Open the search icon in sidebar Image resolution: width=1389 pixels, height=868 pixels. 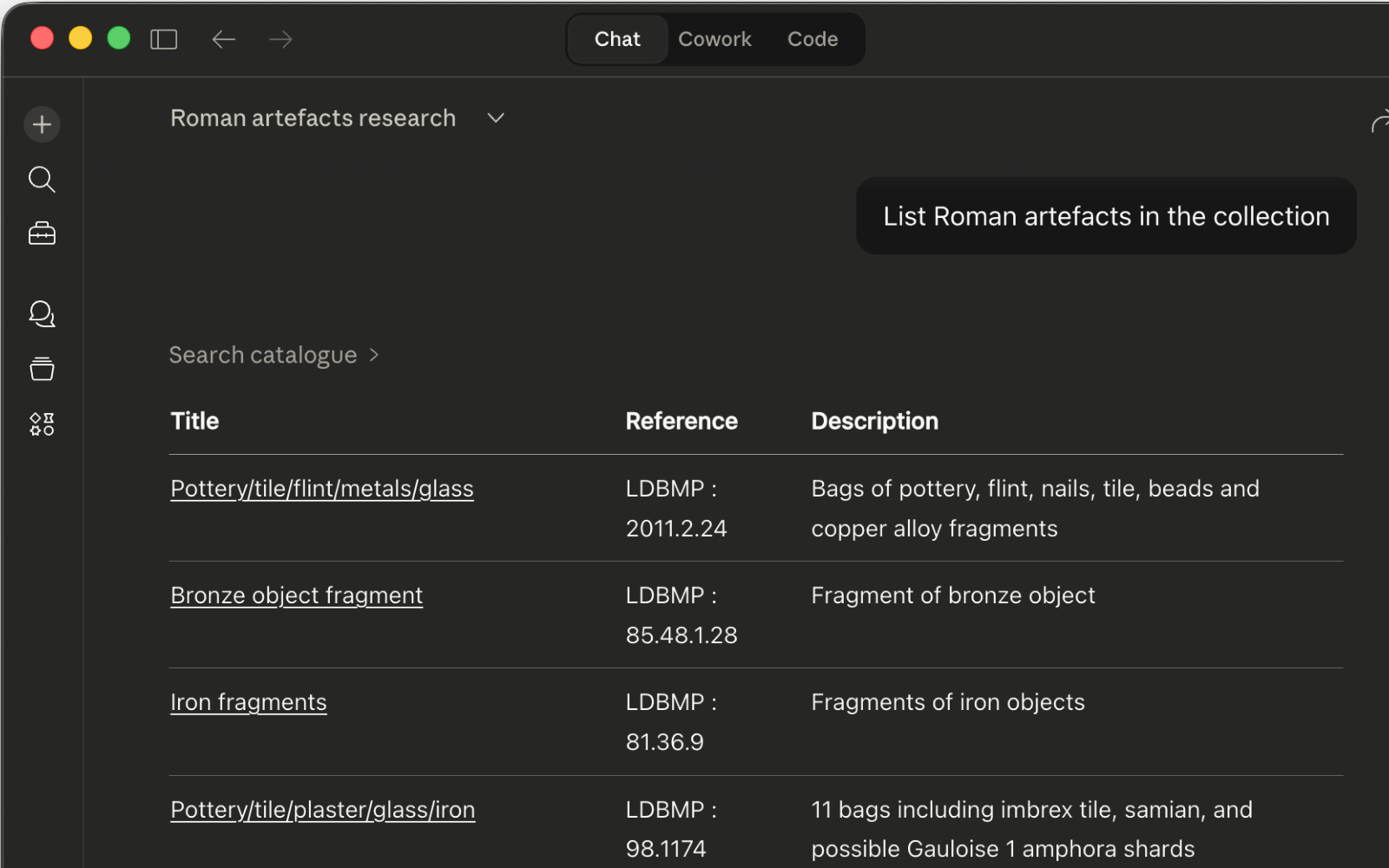click(42, 179)
